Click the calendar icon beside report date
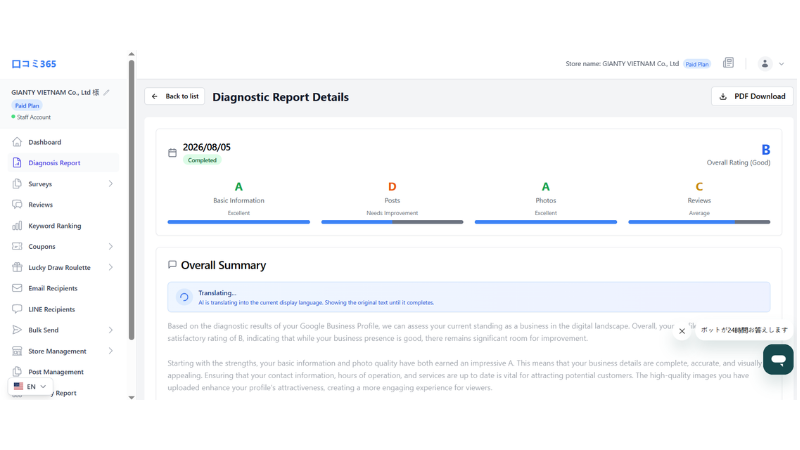Viewport: 800px width, 450px height. click(x=172, y=153)
